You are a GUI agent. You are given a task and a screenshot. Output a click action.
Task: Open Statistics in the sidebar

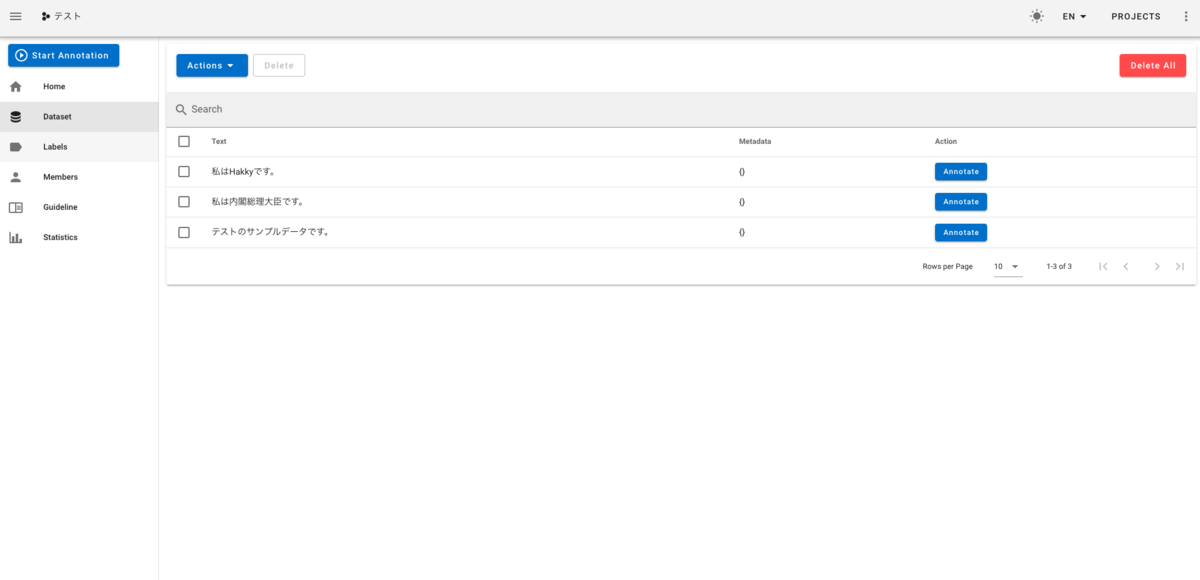[79, 237]
